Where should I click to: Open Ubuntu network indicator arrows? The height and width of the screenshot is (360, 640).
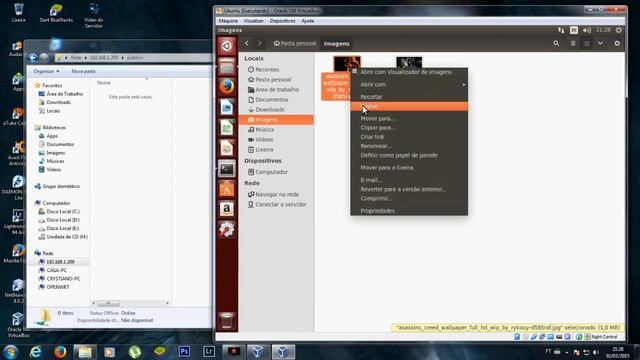561,30
